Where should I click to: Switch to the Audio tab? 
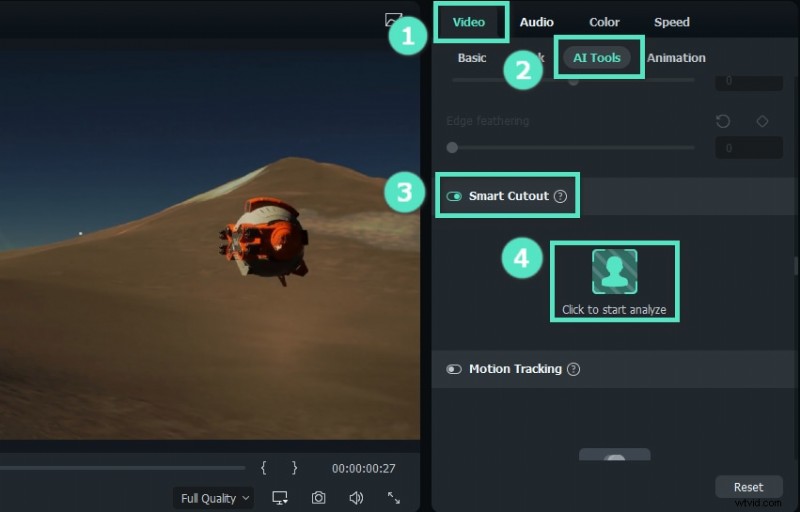coord(537,22)
